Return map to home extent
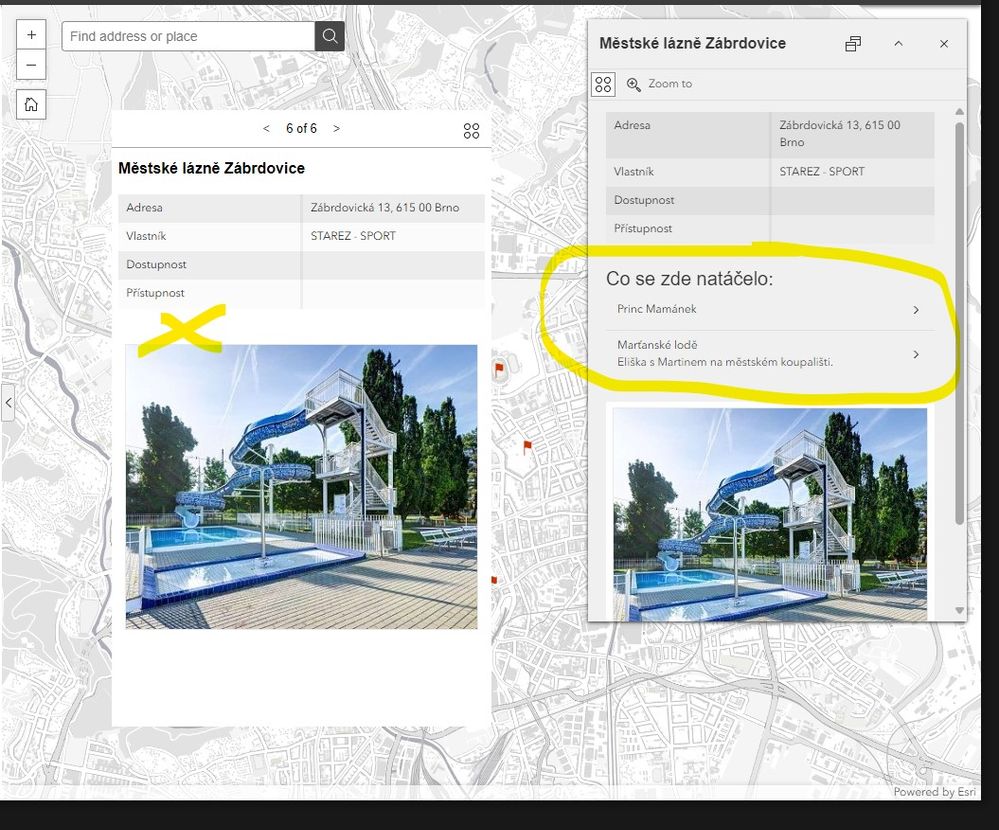The width and height of the screenshot is (999, 830). click(x=31, y=104)
